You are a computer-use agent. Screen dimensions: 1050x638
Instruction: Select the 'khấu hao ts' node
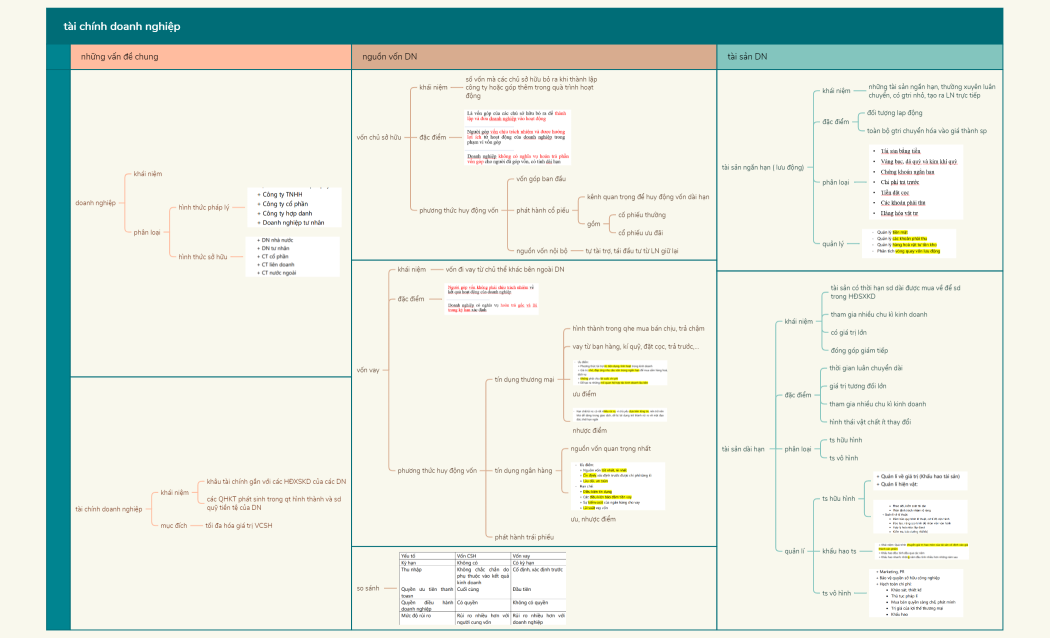(838, 551)
